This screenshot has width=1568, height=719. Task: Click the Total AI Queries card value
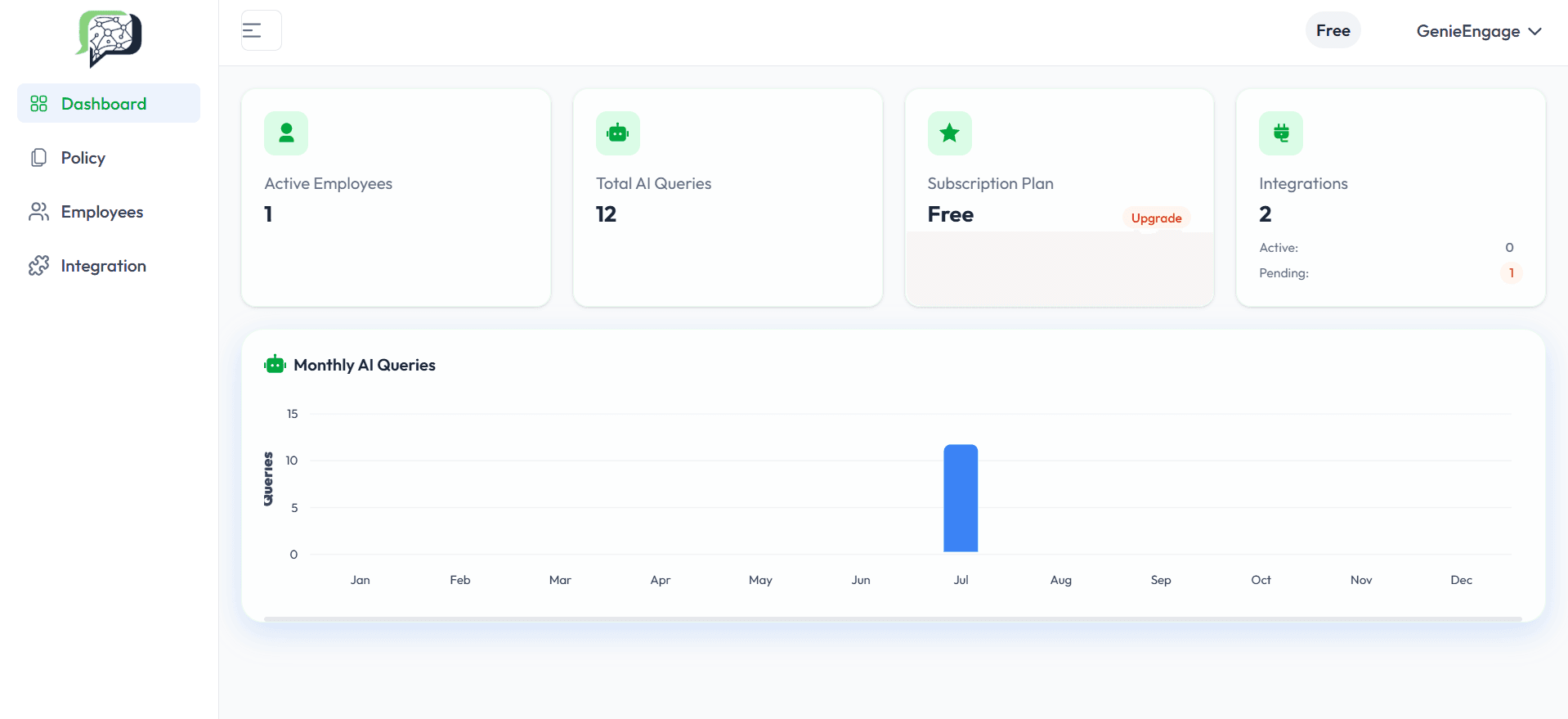click(606, 214)
